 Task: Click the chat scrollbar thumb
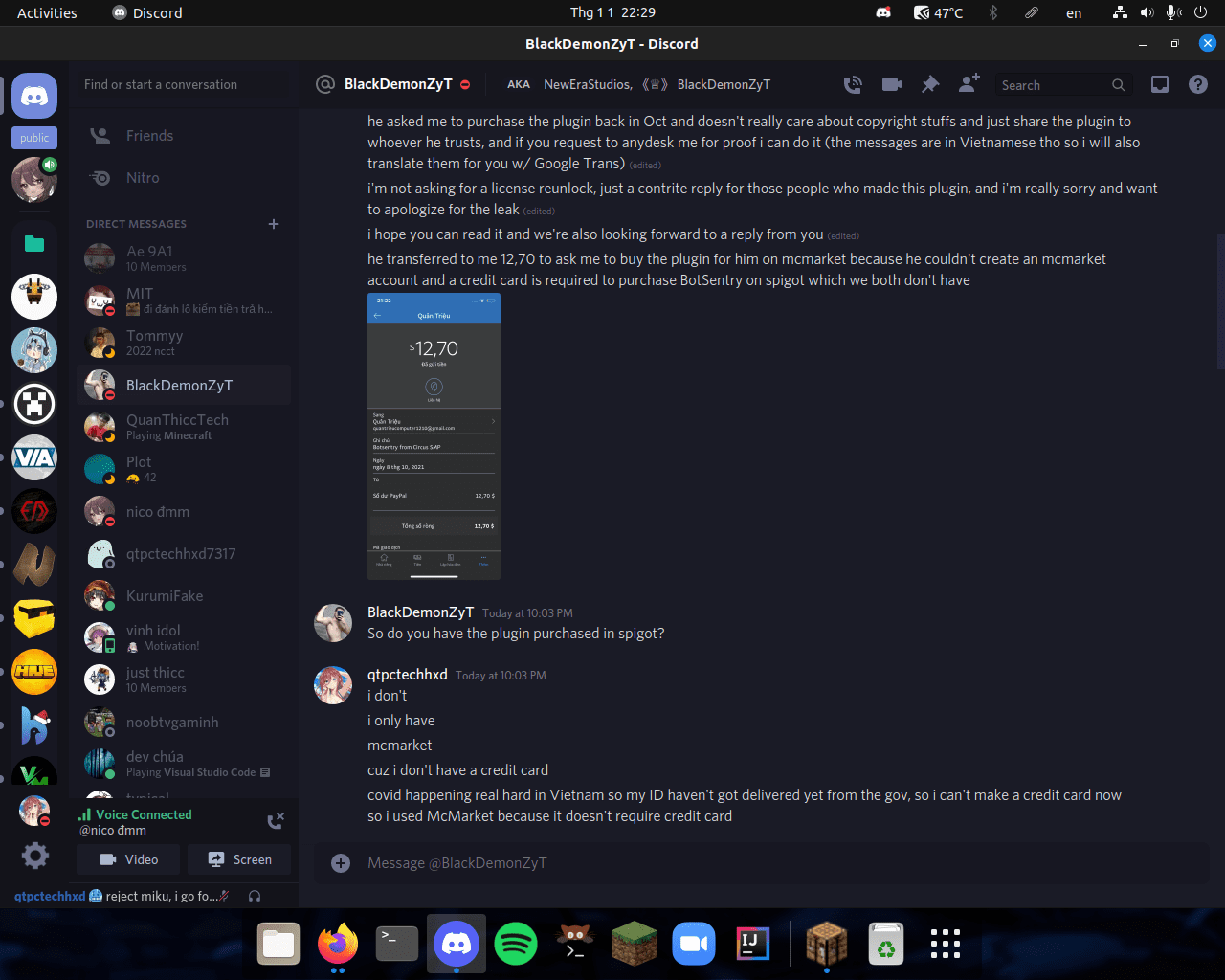(1220, 301)
